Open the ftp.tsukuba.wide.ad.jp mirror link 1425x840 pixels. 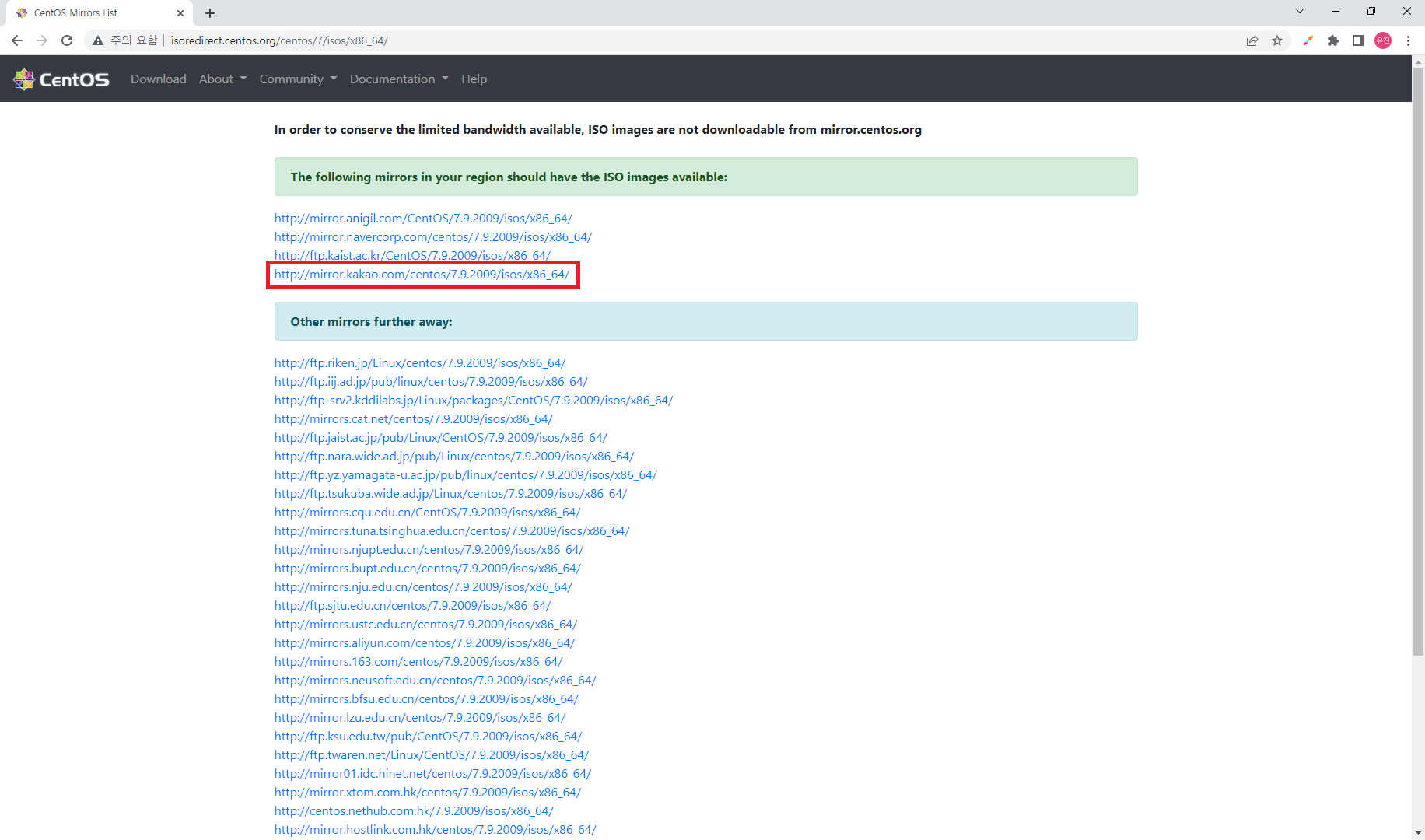pyautogui.click(x=450, y=494)
